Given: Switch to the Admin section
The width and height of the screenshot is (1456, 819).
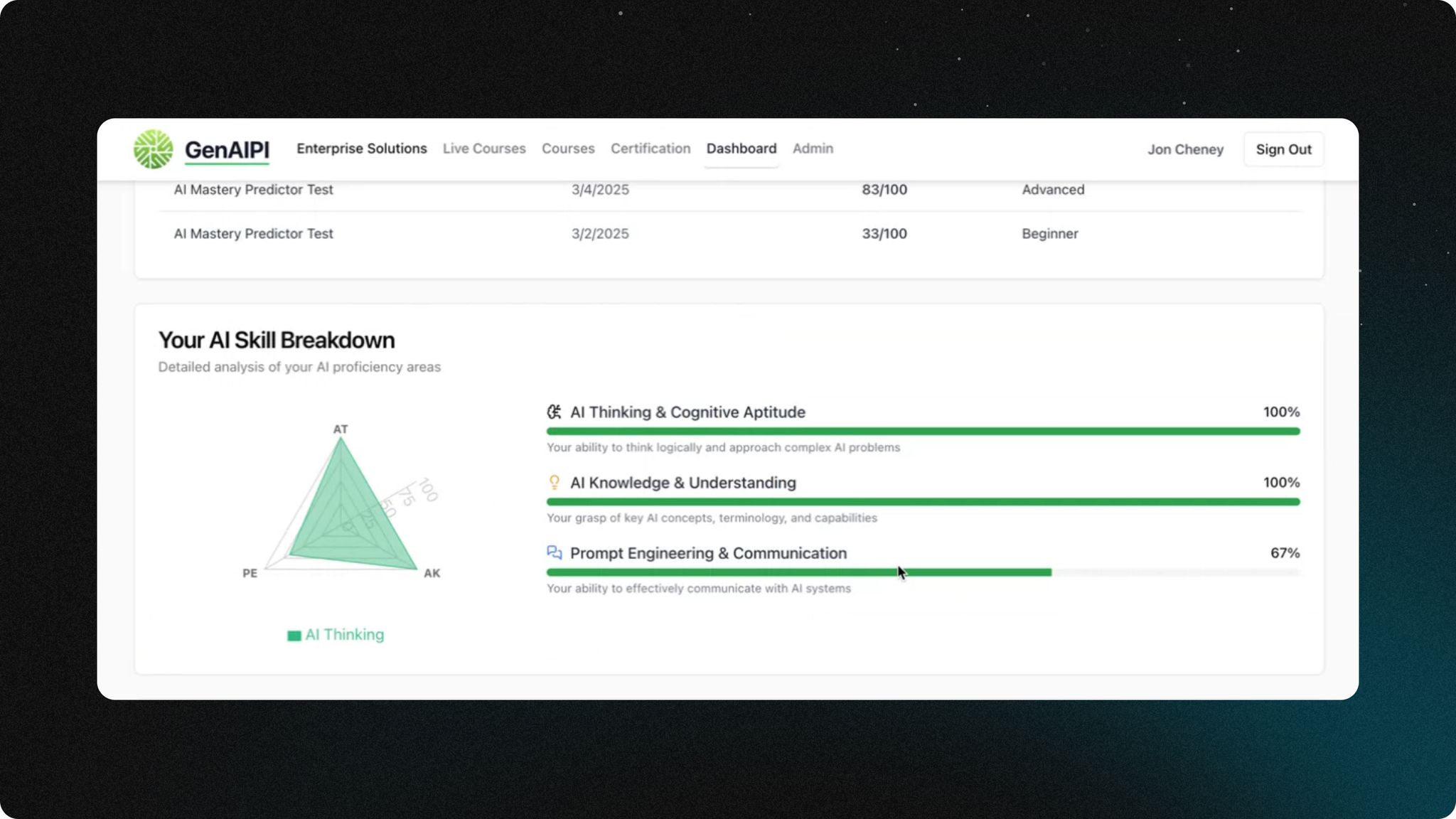Looking at the screenshot, I should pyautogui.click(x=813, y=149).
